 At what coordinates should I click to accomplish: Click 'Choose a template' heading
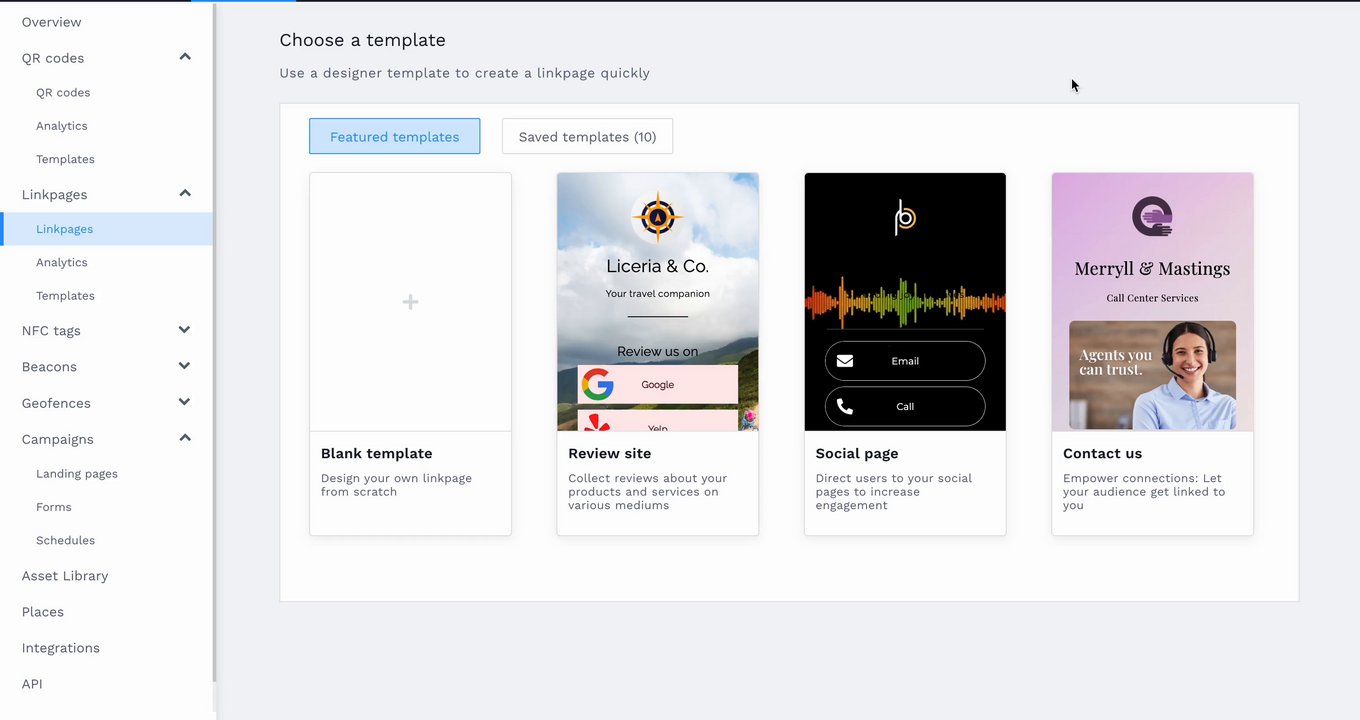363,40
